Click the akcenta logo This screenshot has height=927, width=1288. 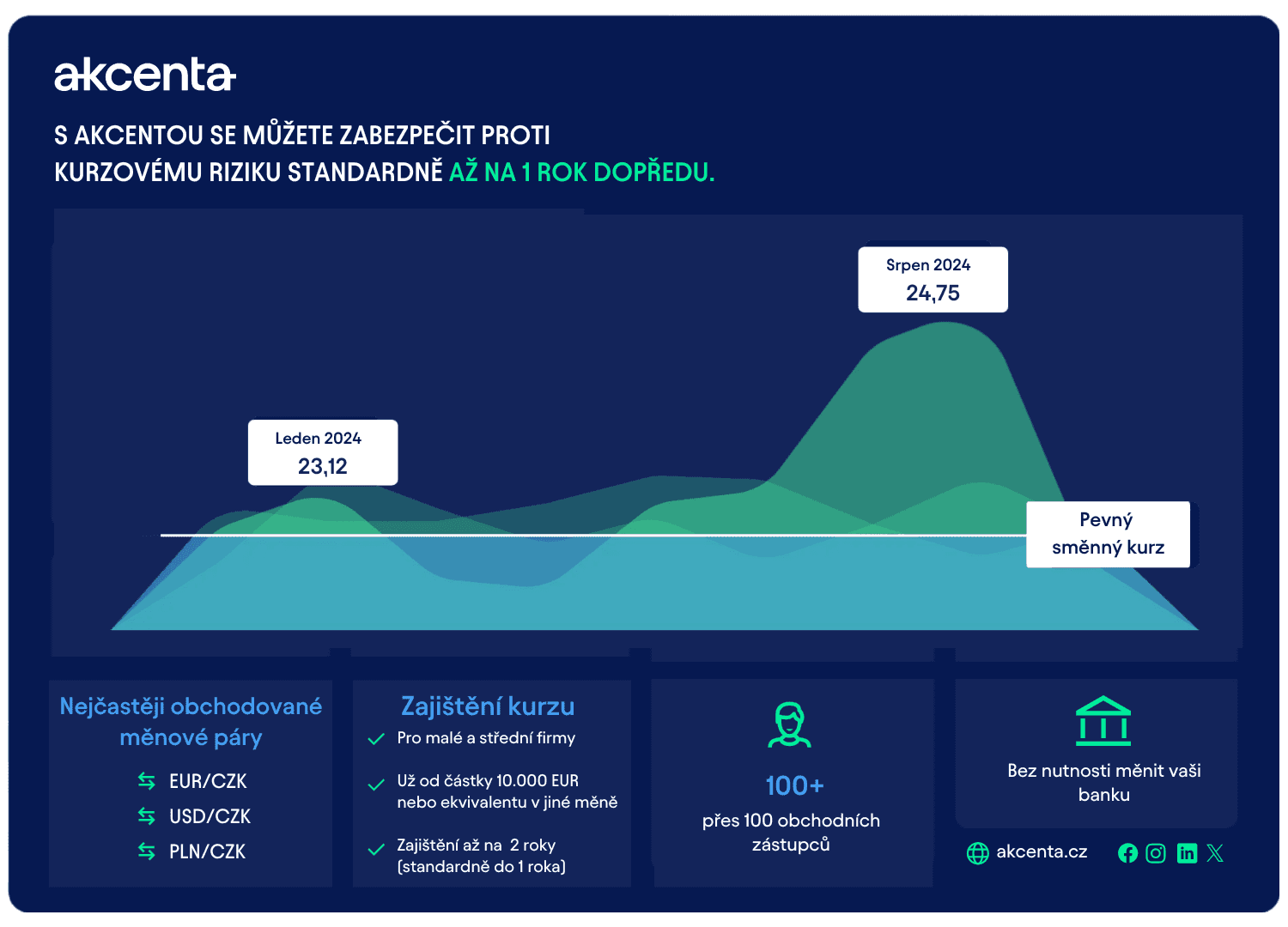[x=145, y=76]
